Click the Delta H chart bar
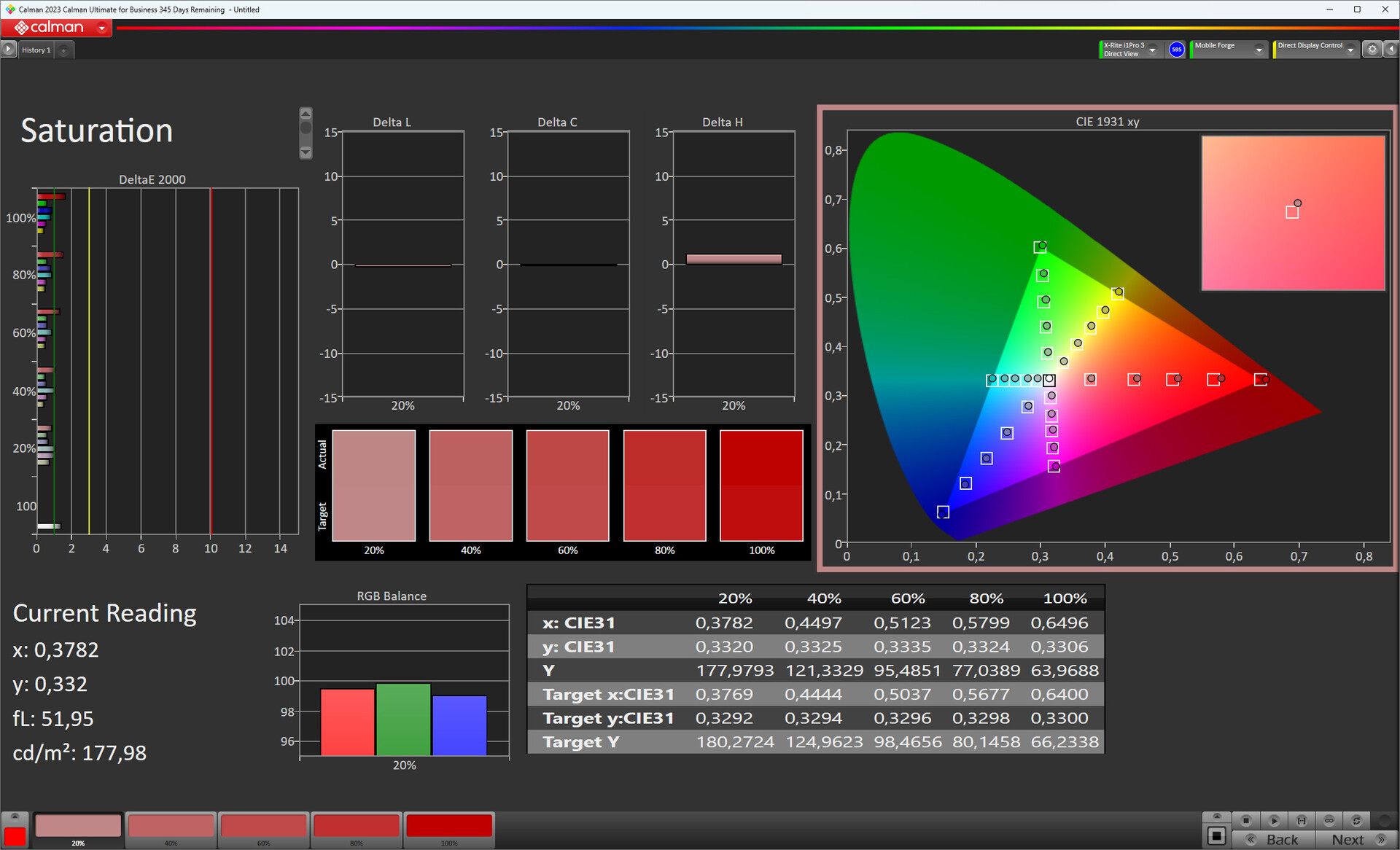1400x850 pixels. pos(734,259)
